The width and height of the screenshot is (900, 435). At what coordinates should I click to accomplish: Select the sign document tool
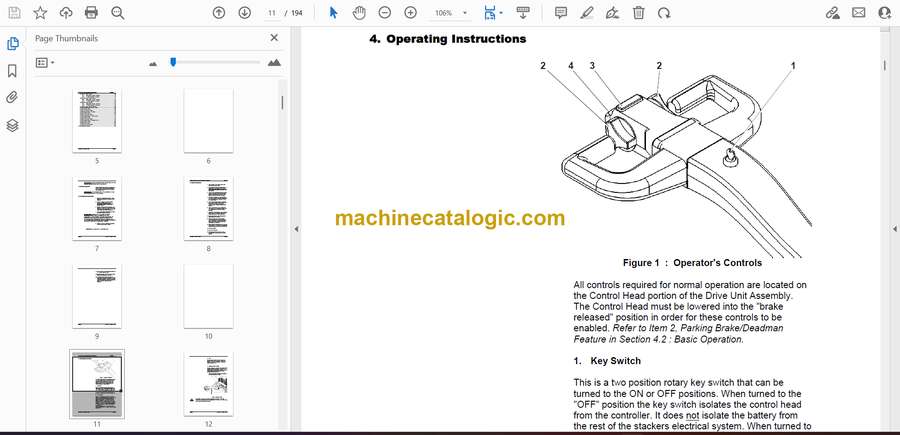click(612, 13)
